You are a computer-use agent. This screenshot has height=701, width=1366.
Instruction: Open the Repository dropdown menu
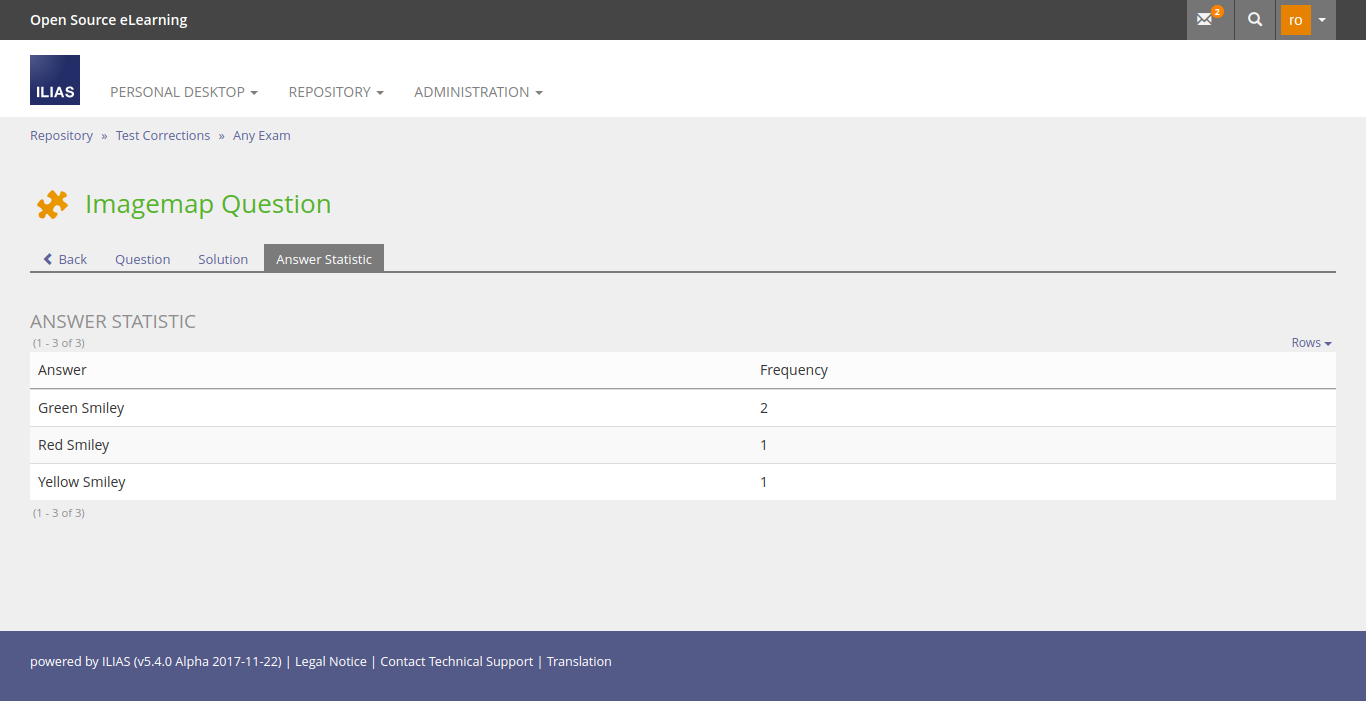(336, 92)
